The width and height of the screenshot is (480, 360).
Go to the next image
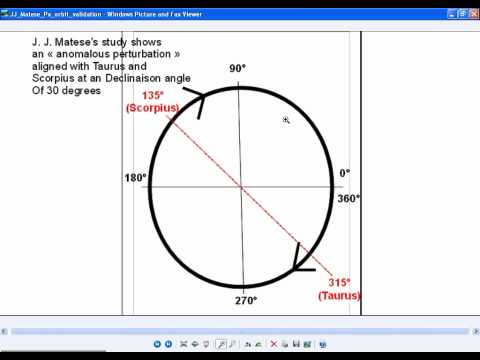click(x=168, y=344)
